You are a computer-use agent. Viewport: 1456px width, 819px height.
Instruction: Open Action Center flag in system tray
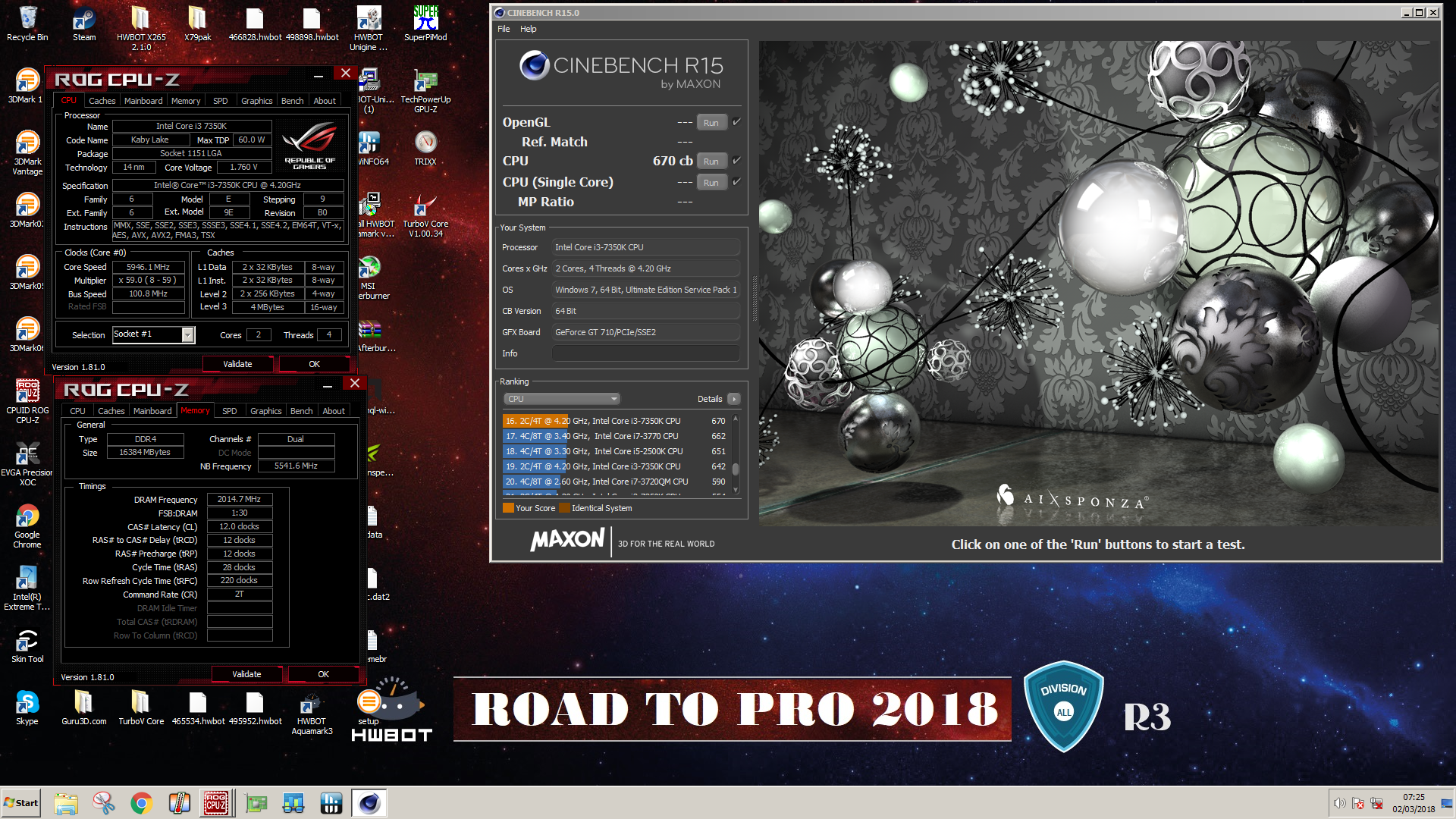(1357, 804)
